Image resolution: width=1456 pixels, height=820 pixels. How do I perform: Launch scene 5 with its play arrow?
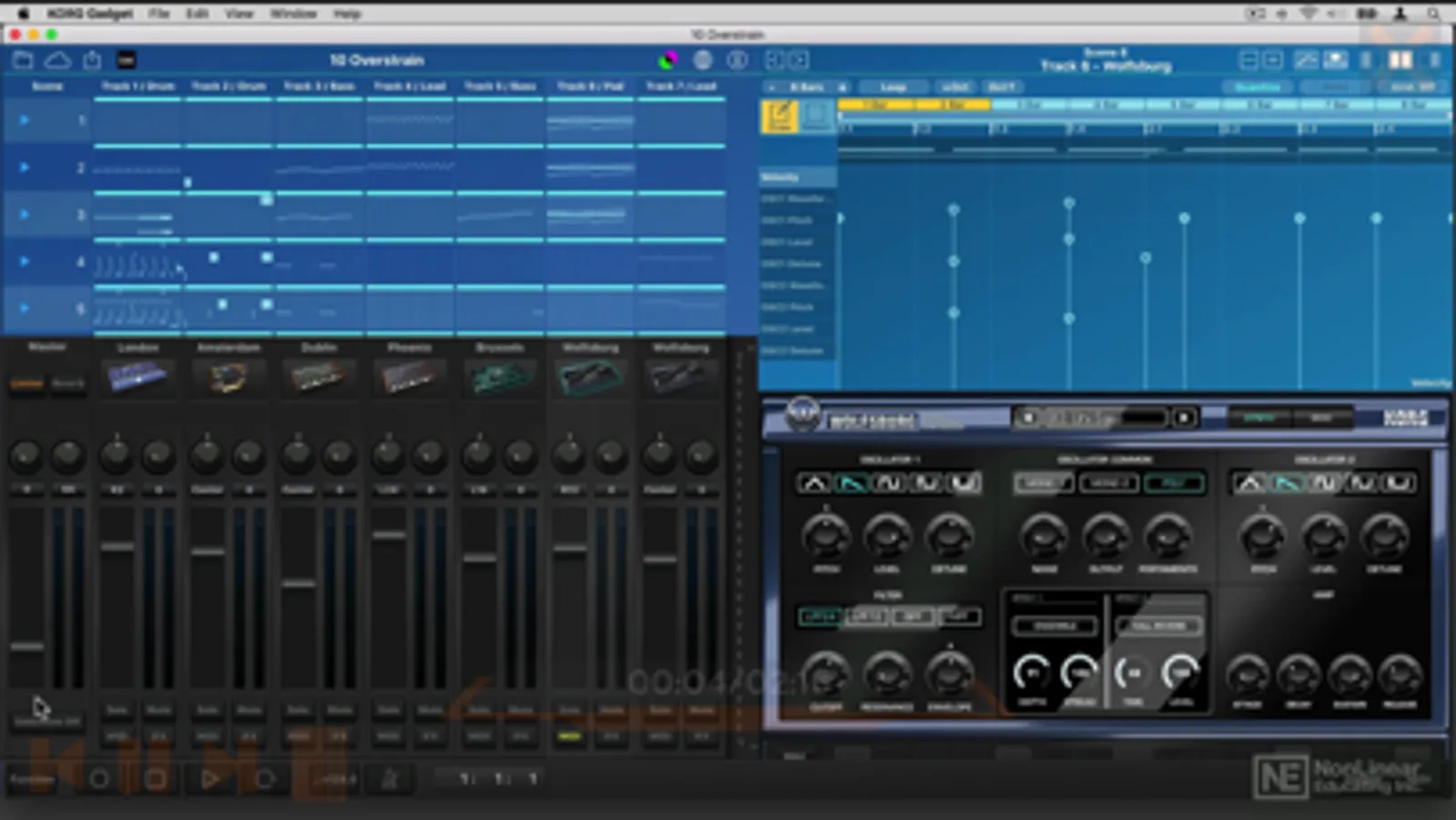(x=25, y=308)
